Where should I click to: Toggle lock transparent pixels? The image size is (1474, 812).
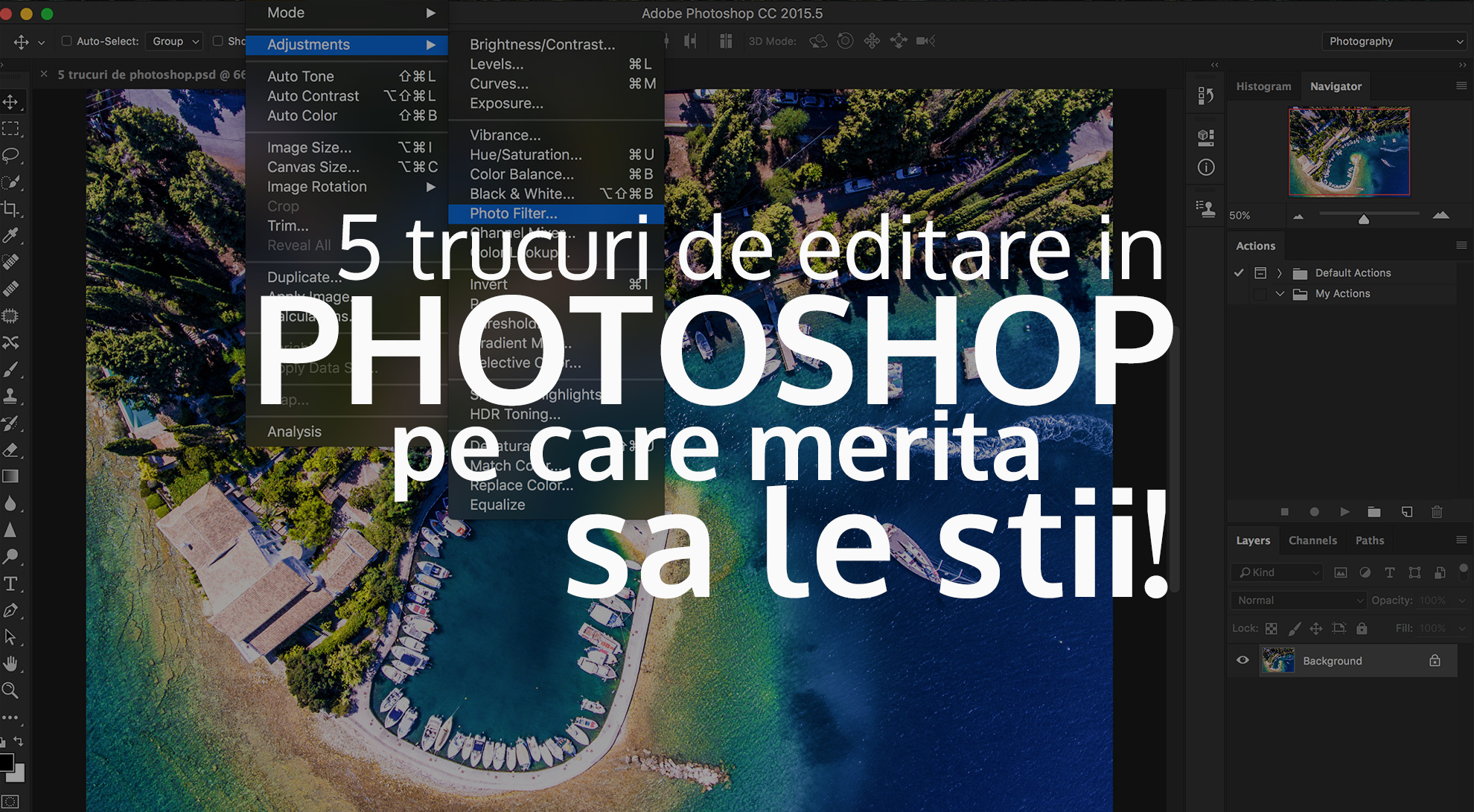[1272, 629]
